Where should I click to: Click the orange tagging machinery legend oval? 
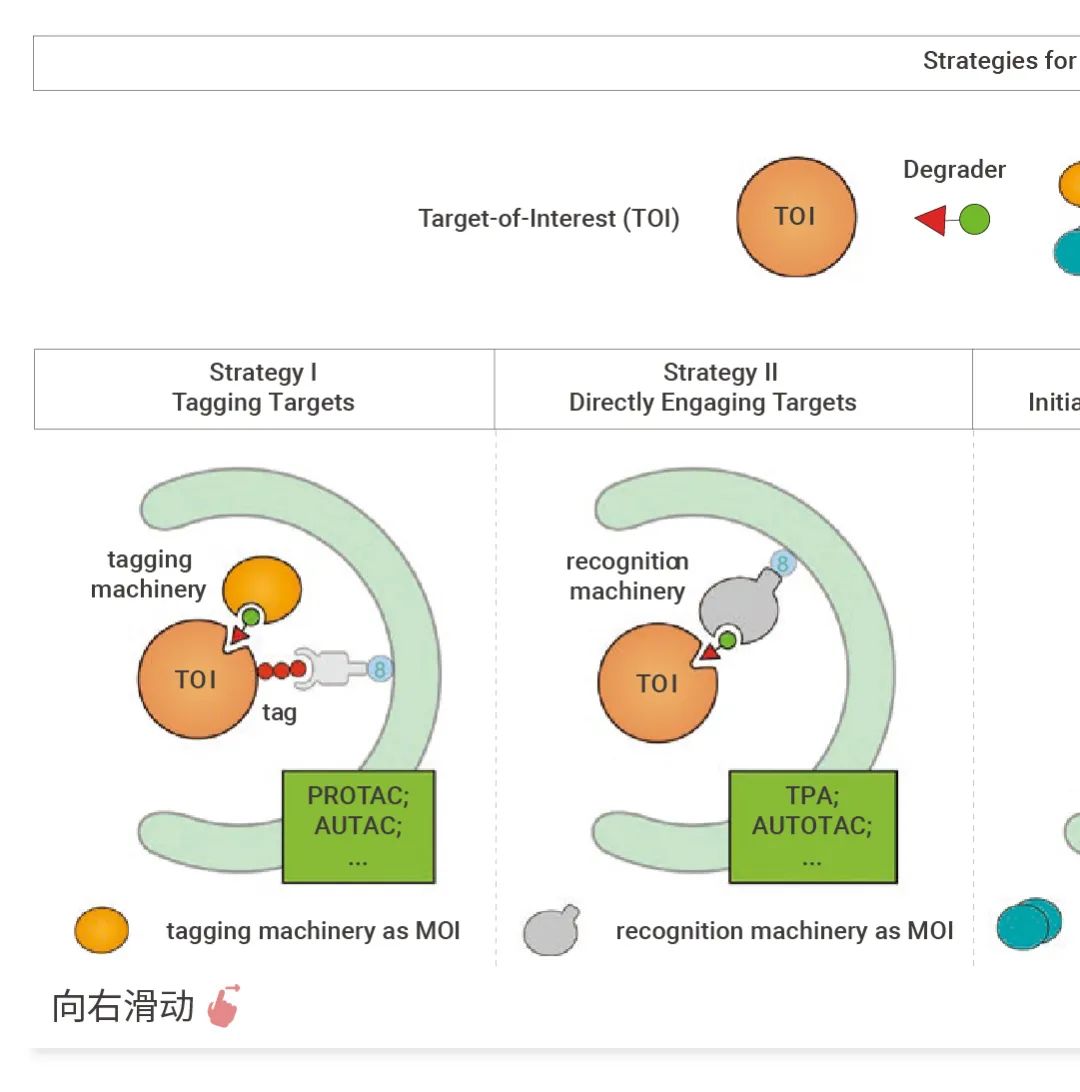point(102,930)
